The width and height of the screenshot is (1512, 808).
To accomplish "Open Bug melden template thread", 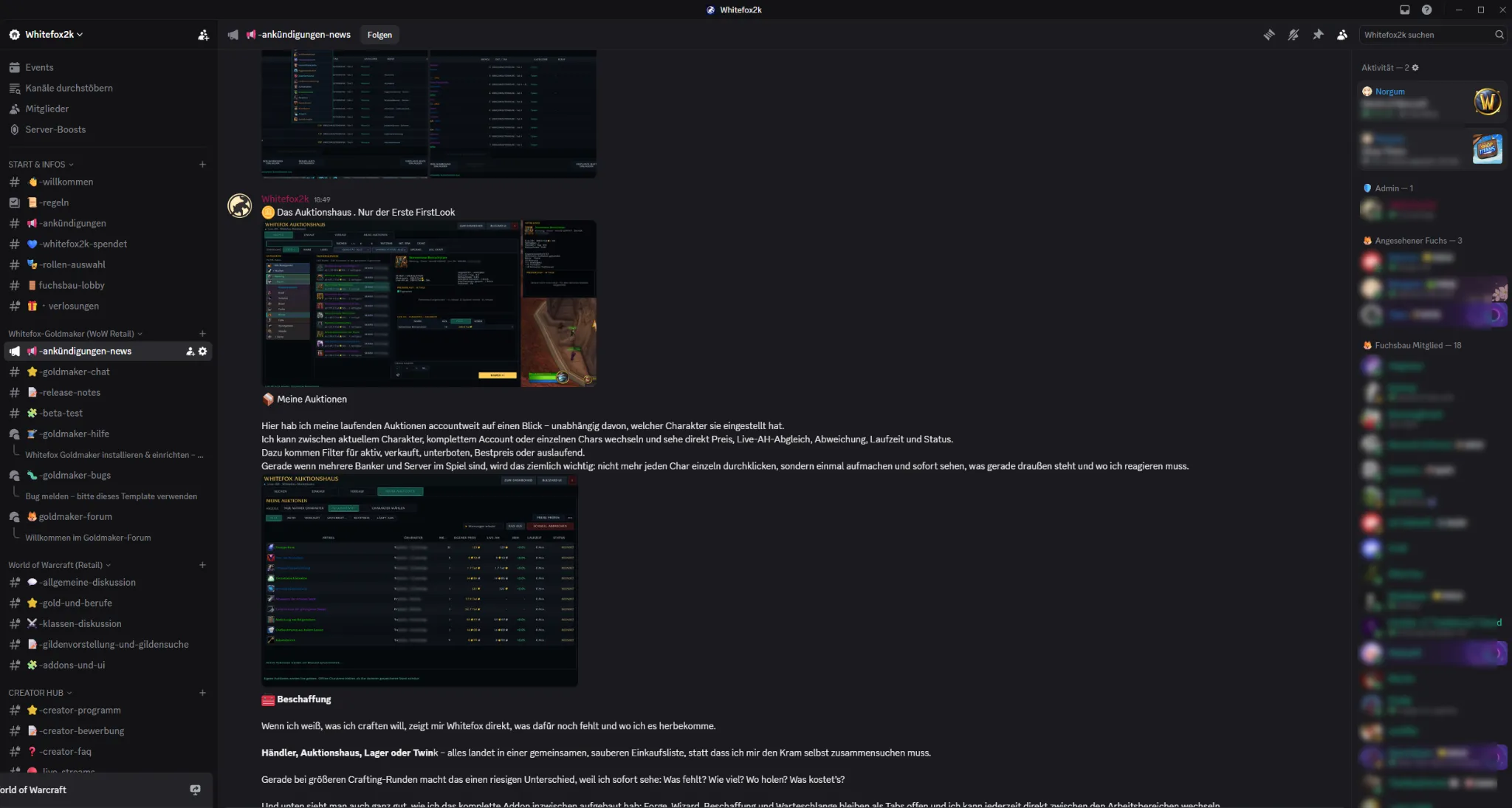I will coord(111,496).
